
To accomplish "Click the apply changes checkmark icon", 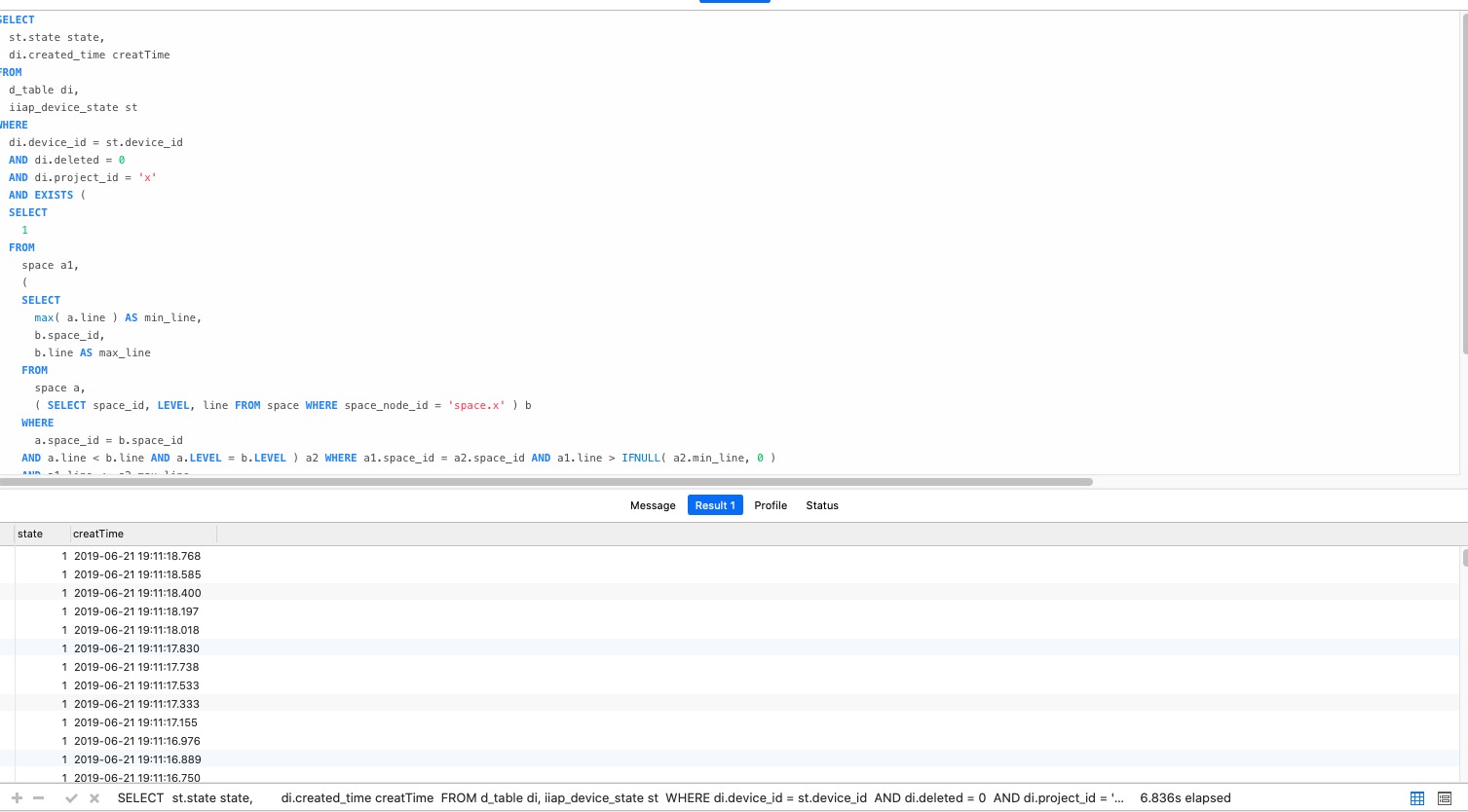I will click(x=71, y=798).
